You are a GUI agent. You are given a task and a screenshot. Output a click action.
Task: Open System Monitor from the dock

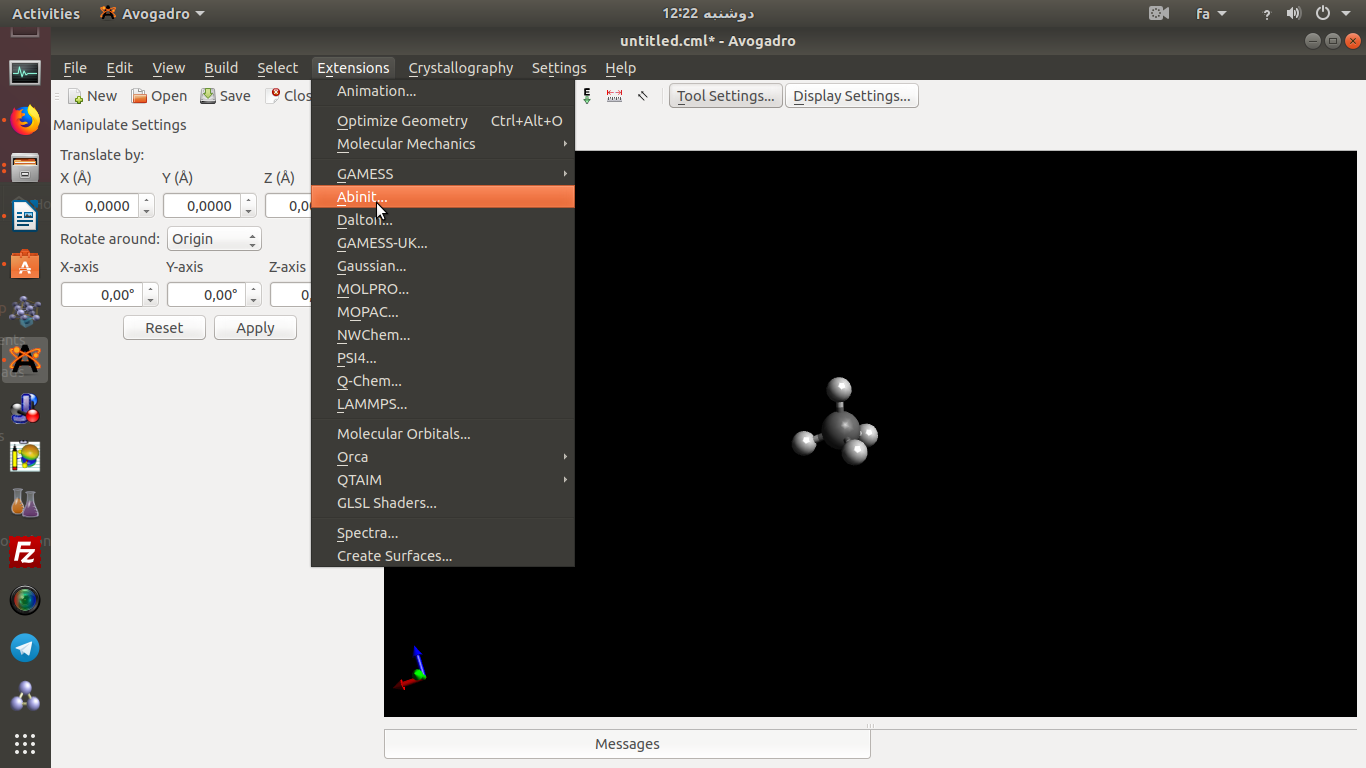tap(25, 73)
